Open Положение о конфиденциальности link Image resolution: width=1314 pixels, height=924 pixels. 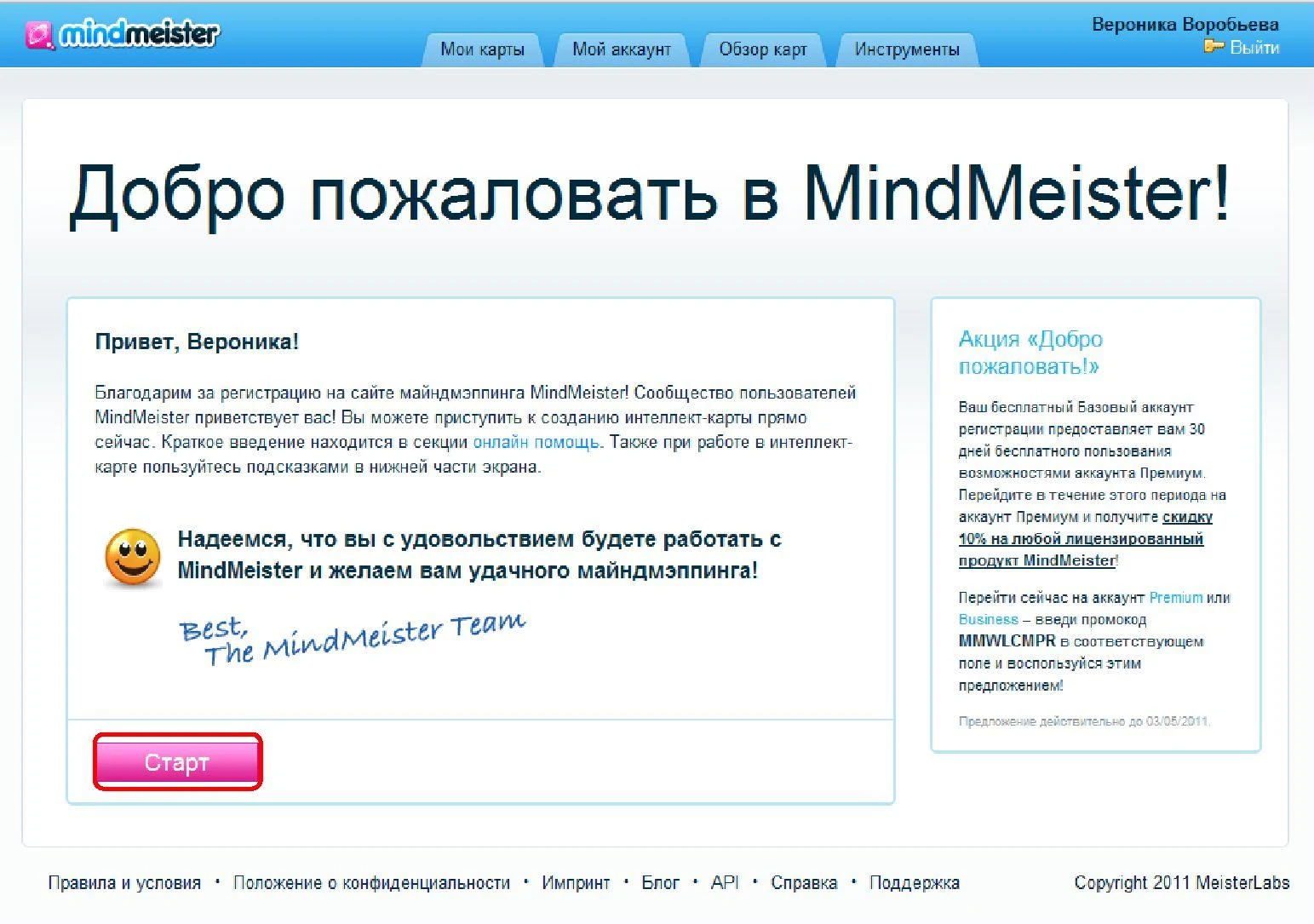(x=371, y=883)
